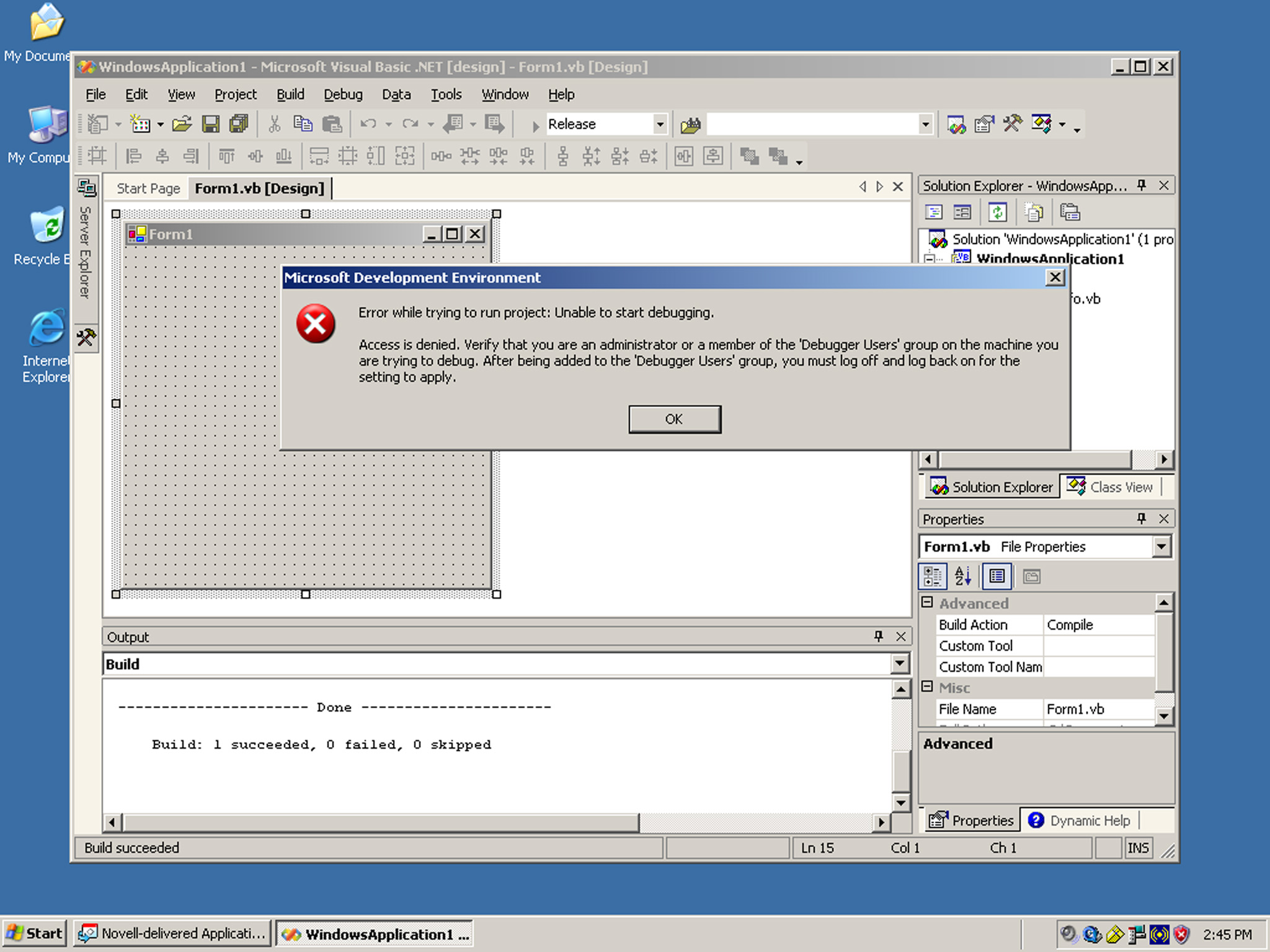The height and width of the screenshot is (952, 1270).
Task: Click the Undo toolbar icon
Action: pyautogui.click(x=368, y=125)
